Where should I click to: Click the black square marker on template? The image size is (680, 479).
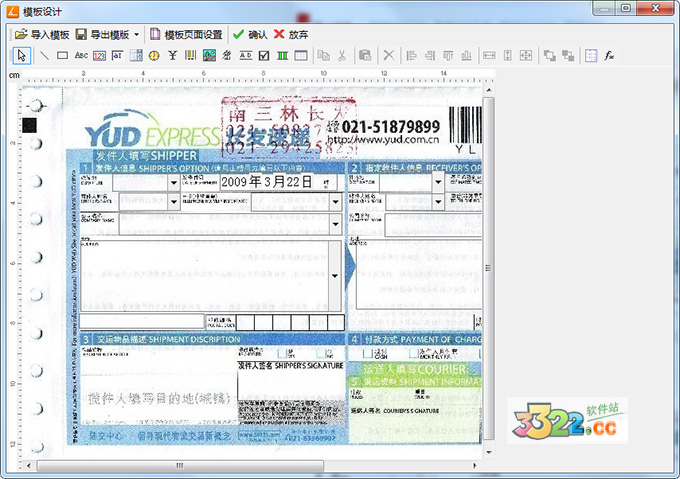30,124
